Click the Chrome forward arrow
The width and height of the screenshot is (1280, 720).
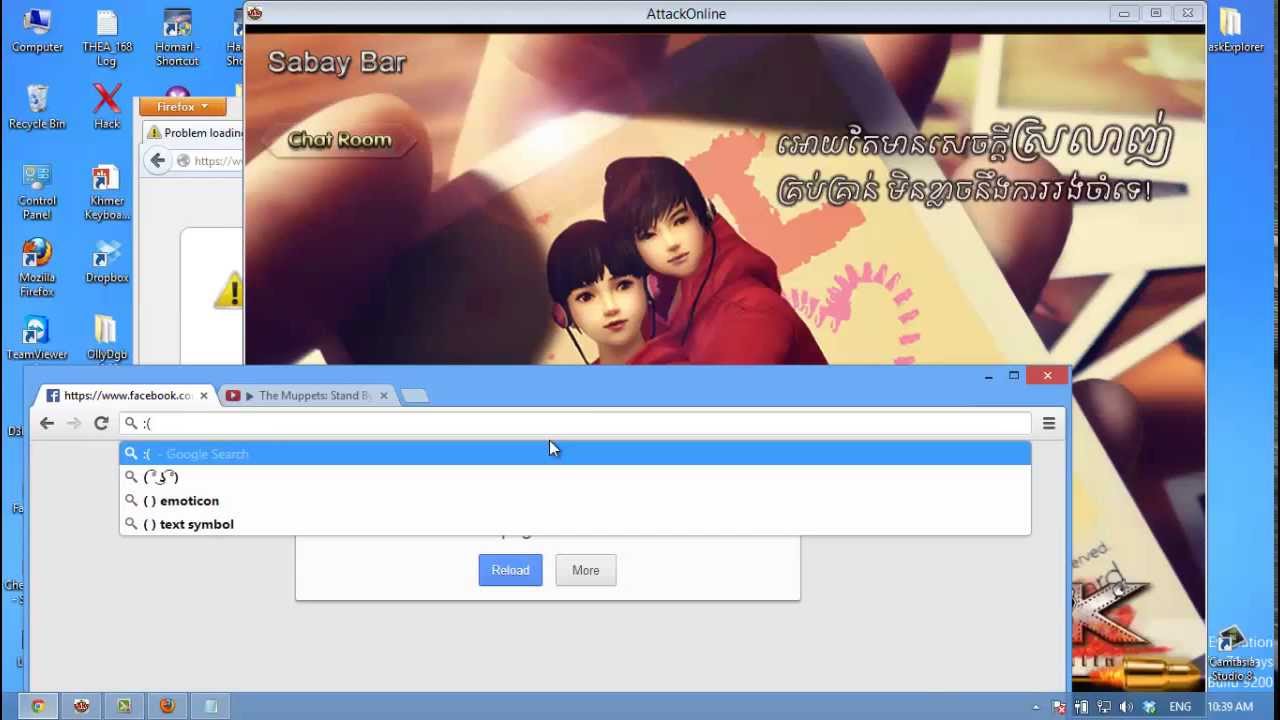[x=74, y=423]
